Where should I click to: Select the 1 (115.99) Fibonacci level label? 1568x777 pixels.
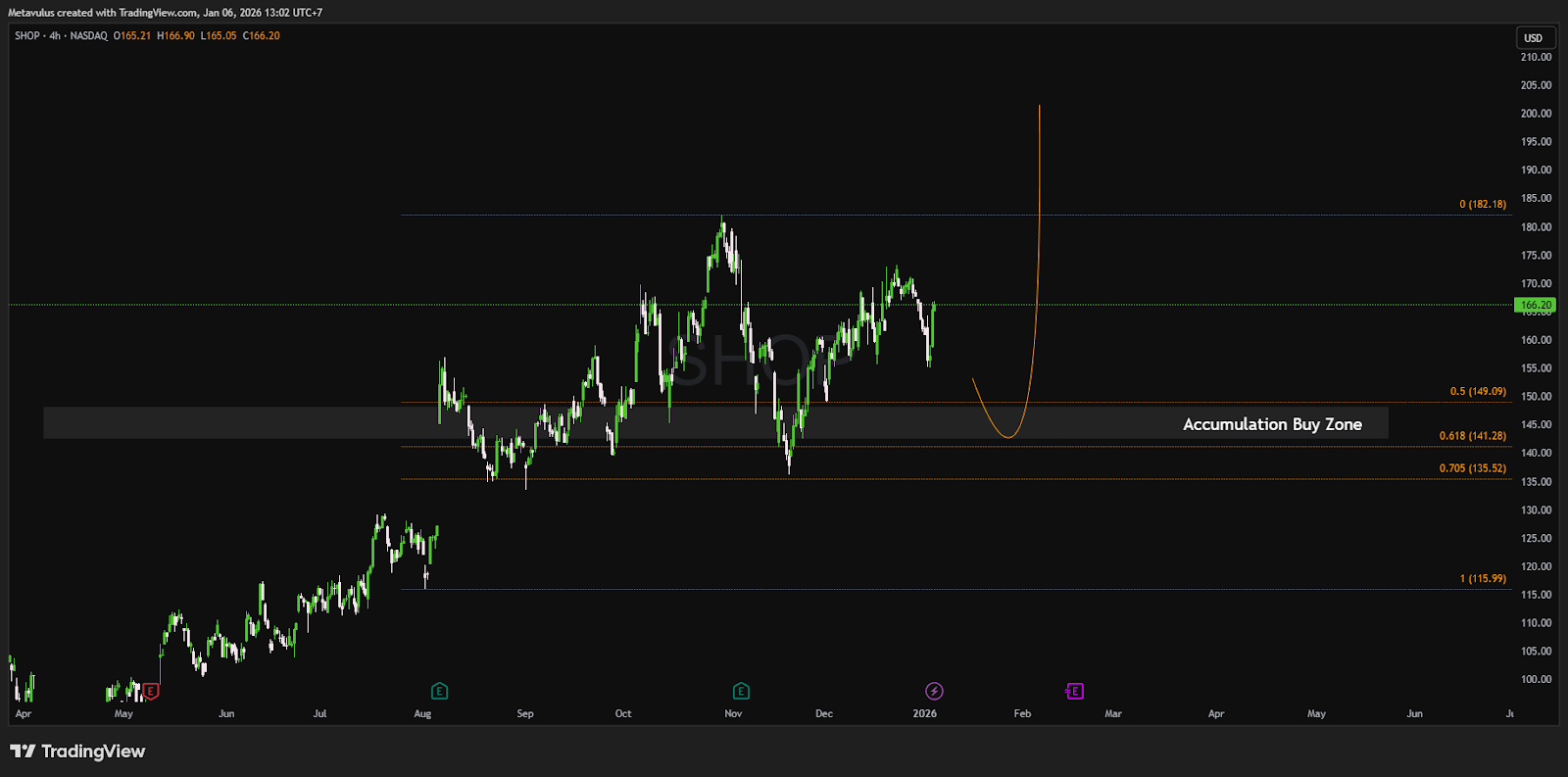pos(1482,578)
